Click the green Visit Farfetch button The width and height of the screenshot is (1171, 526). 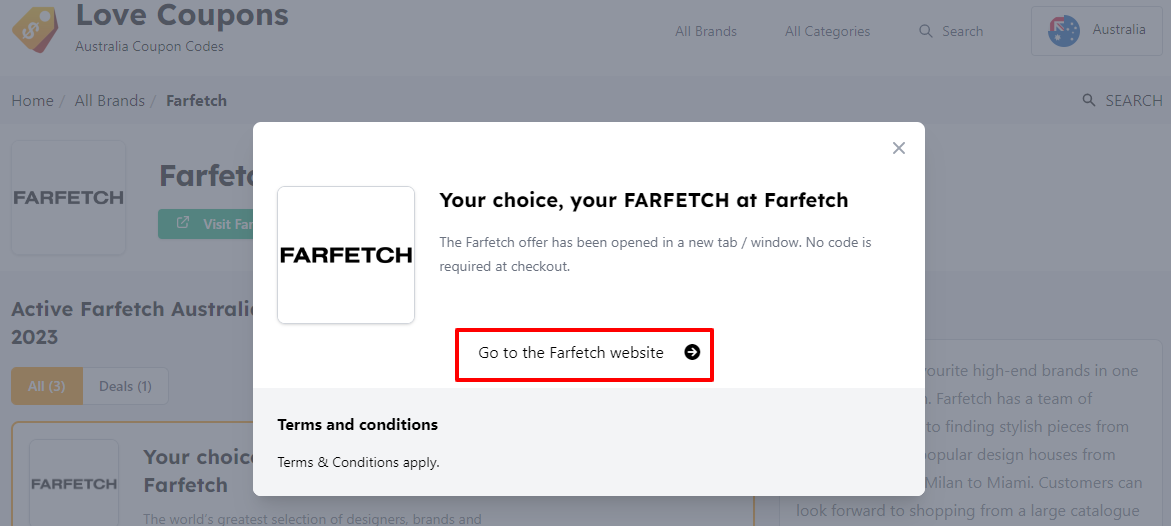click(207, 224)
